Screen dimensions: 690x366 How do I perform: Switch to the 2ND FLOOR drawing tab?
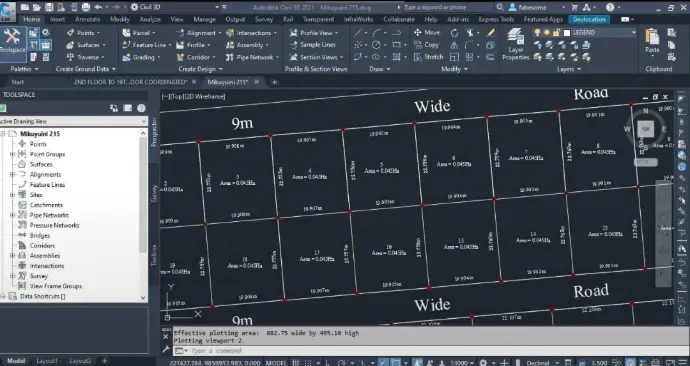pos(130,82)
